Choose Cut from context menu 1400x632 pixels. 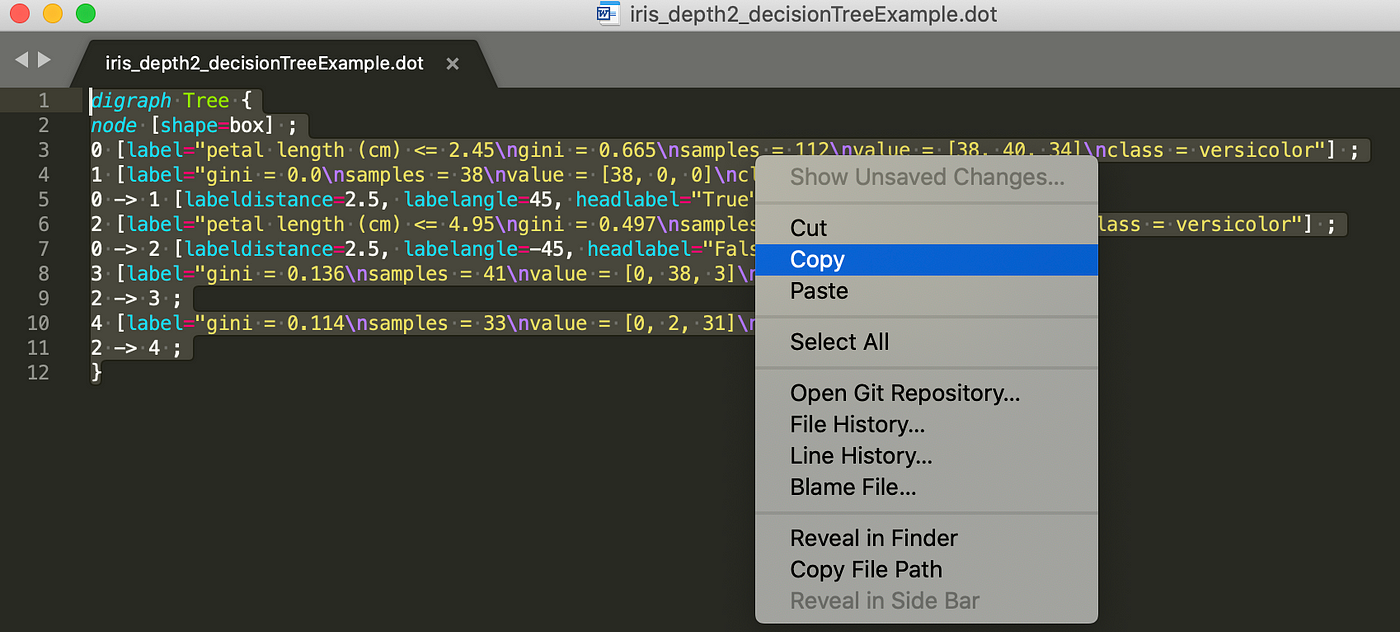tap(927, 228)
